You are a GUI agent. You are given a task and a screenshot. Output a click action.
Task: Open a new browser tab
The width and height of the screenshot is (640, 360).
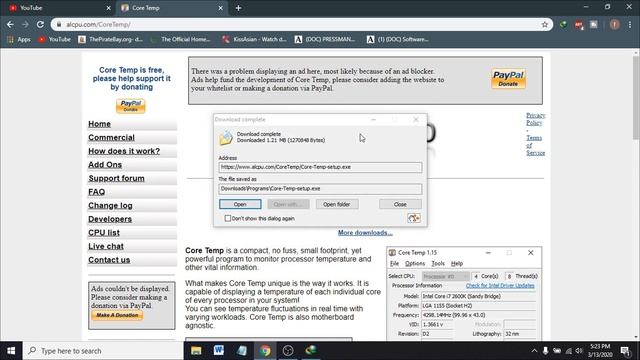238,8
